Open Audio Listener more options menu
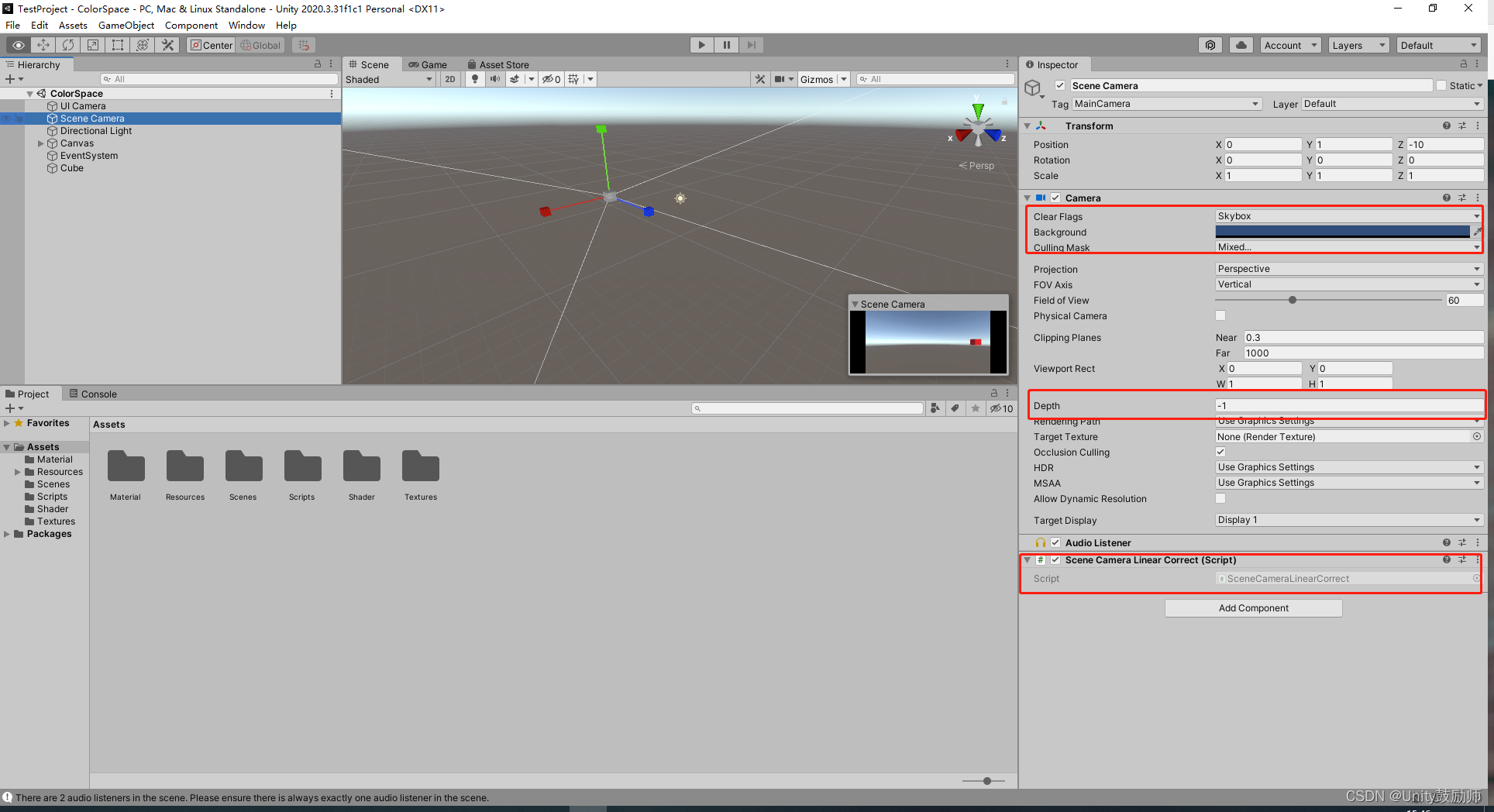Screen dimensions: 1494x812 tap(1478, 542)
